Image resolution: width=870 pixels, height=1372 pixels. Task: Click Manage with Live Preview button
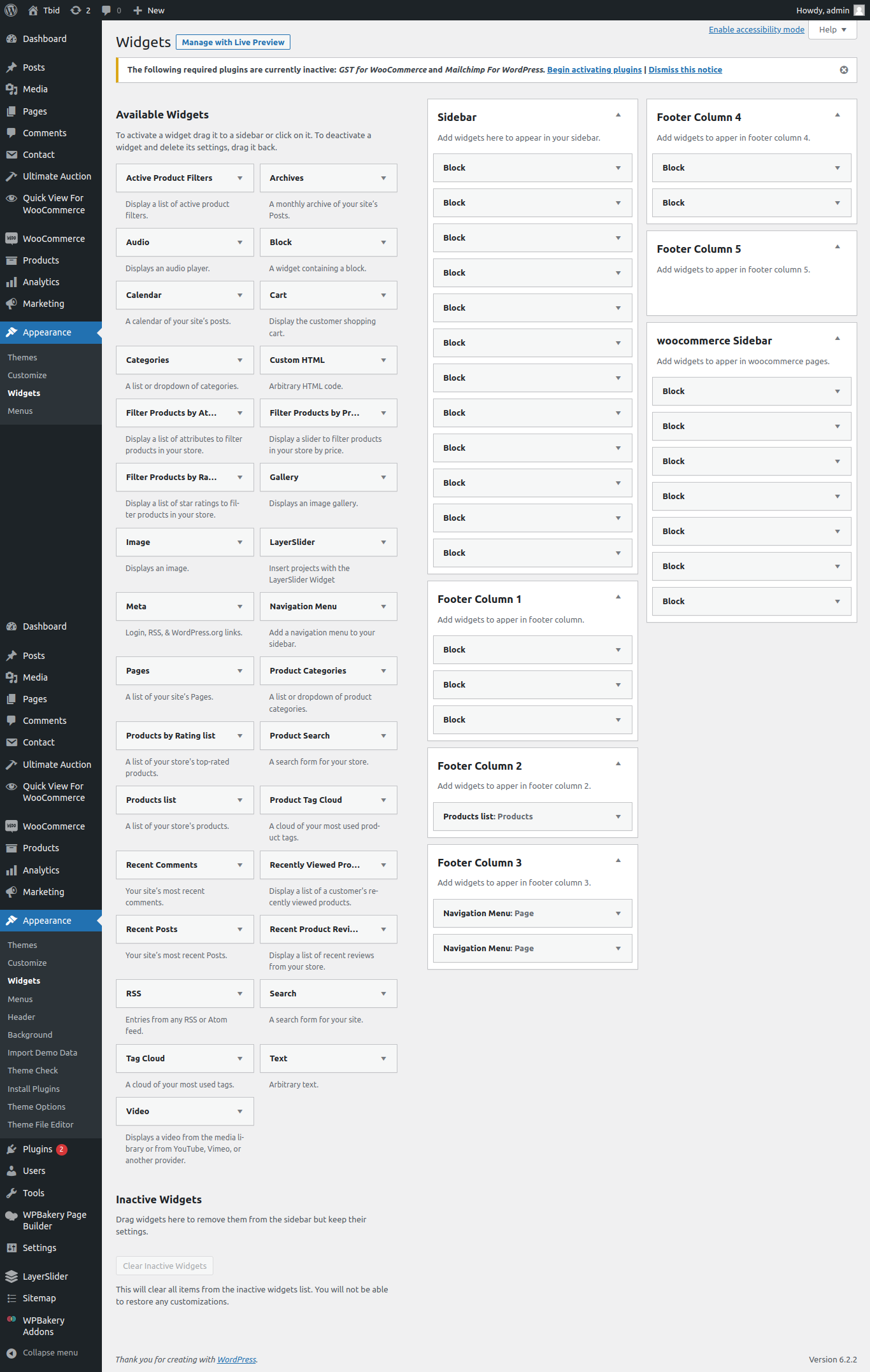click(x=233, y=43)
